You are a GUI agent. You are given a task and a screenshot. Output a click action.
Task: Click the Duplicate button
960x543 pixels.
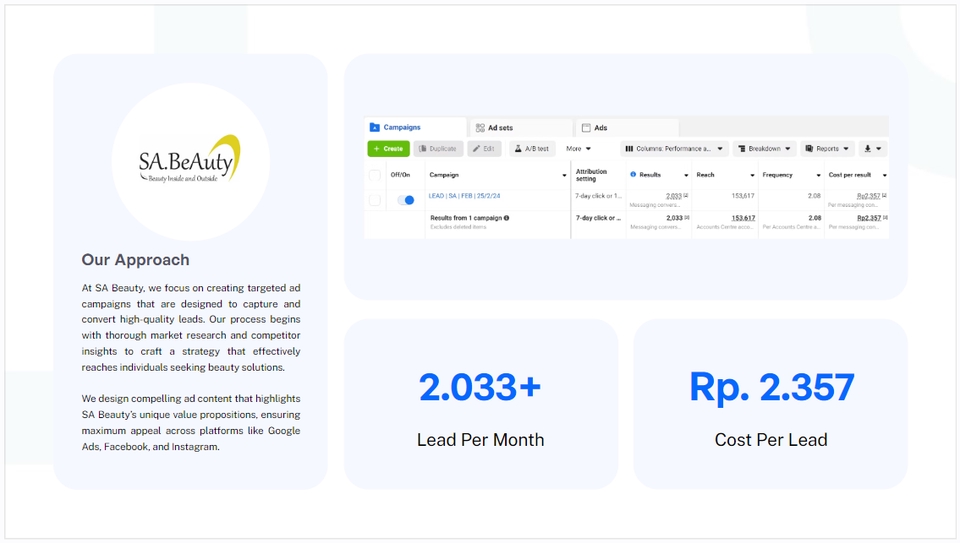click(x=438, y=149)
